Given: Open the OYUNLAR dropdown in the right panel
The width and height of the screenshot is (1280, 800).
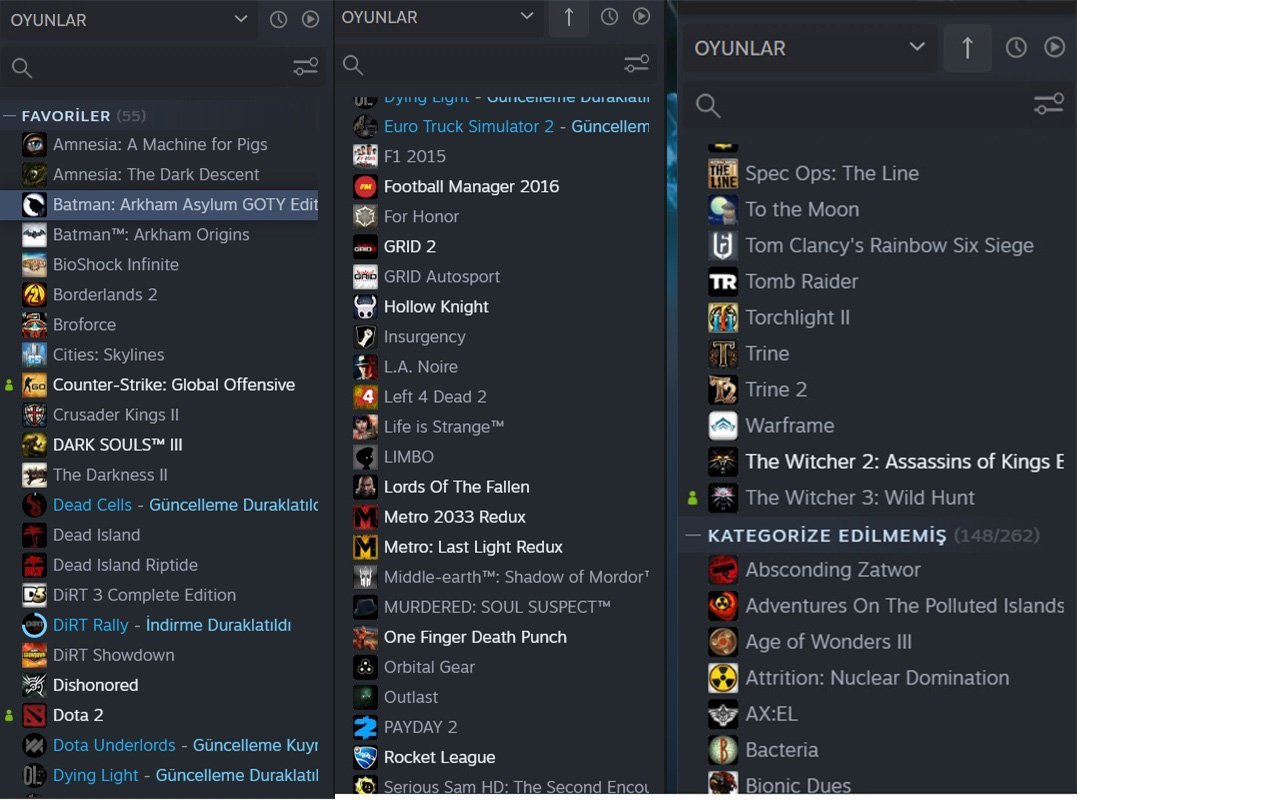Looking at the screenshot, I should [810, 48].
